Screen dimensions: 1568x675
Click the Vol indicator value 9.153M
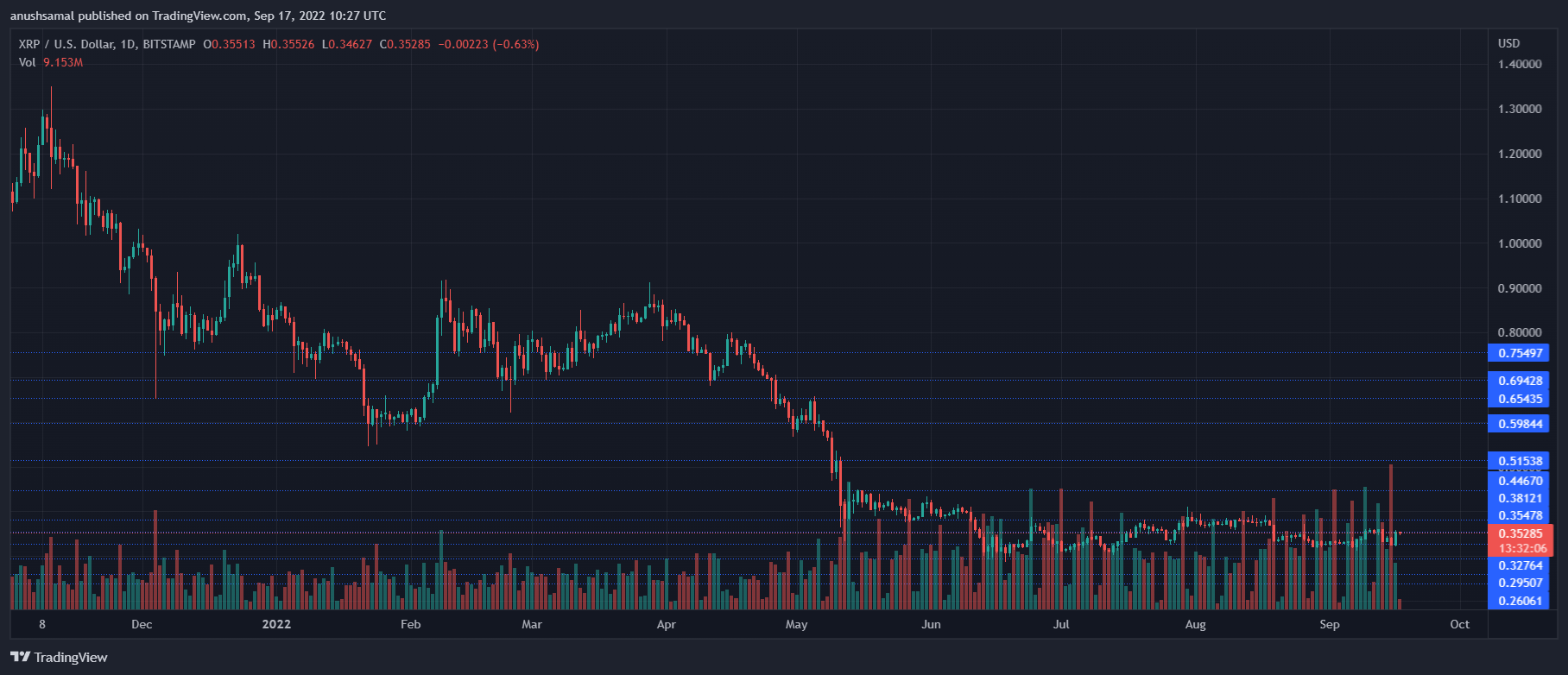coord(63,62)
